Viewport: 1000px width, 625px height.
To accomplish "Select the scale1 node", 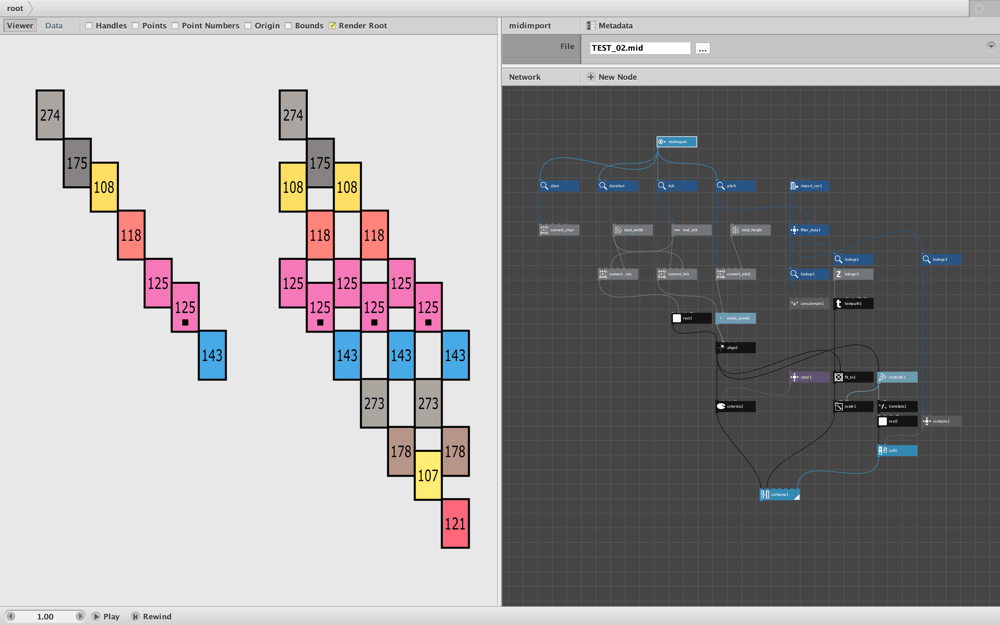I will [x=853, y=406].
